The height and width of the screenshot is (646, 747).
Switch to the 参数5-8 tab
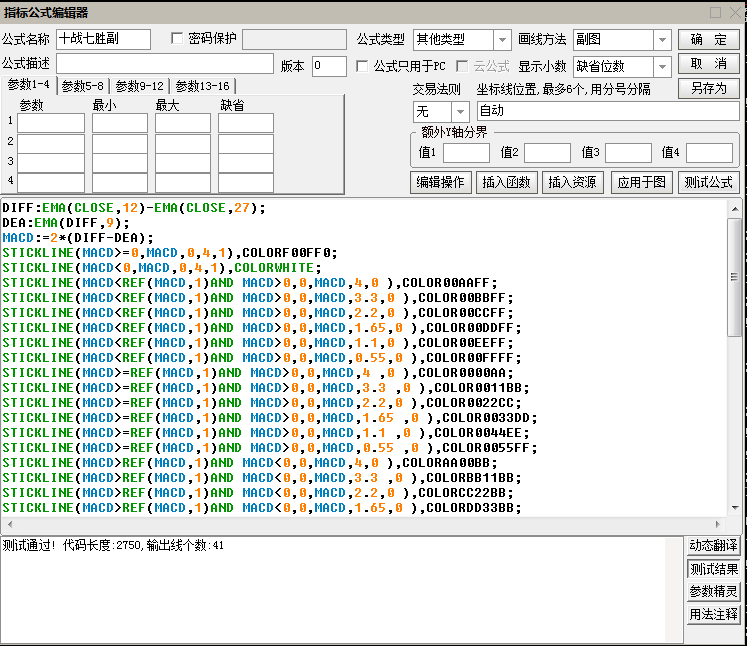coord(83,86)
